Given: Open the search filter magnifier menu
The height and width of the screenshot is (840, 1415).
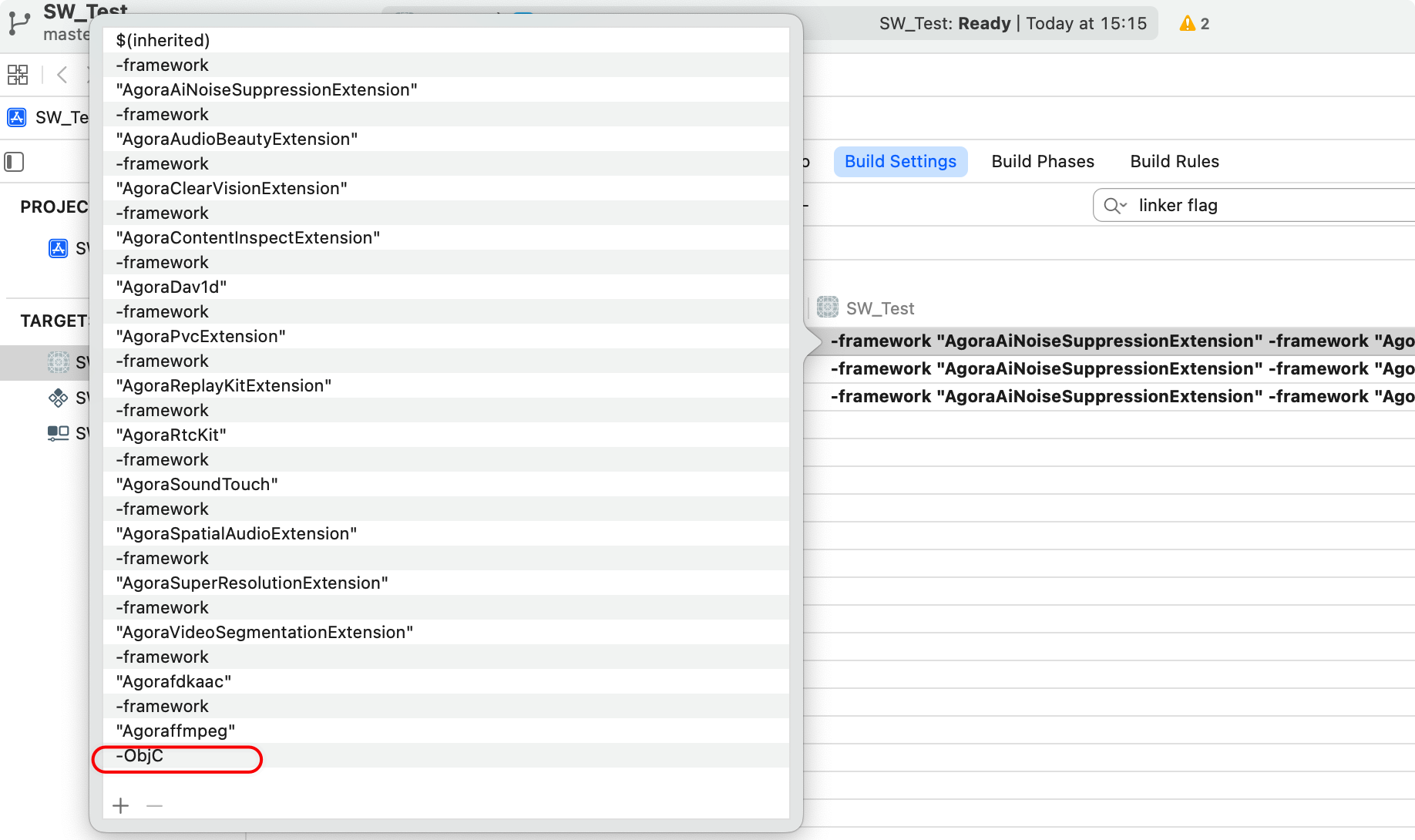Looking at the screenshot, I should point(1115,206).
